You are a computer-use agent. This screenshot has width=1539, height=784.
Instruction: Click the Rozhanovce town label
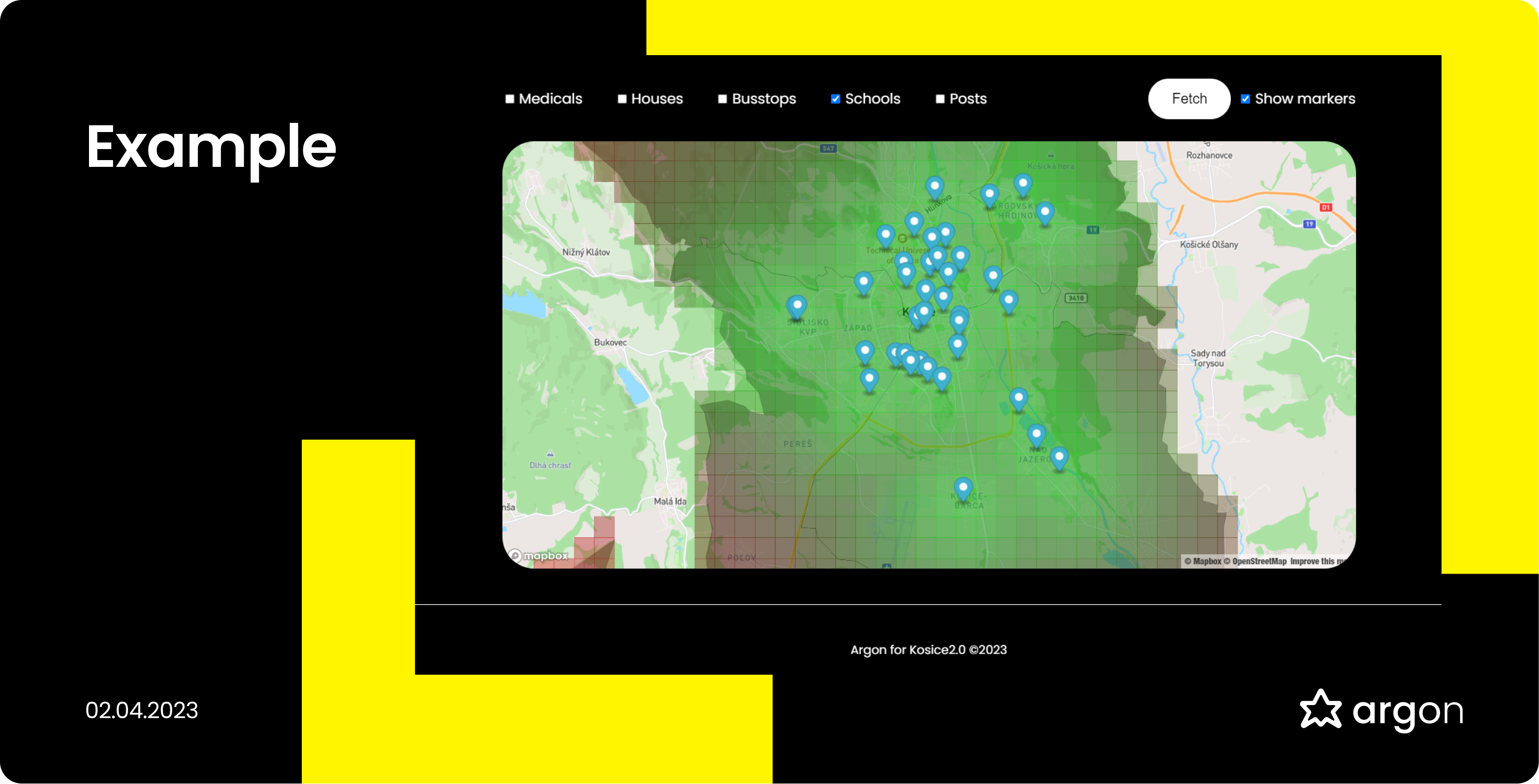pyautogui.click(x=1209, y=155)
